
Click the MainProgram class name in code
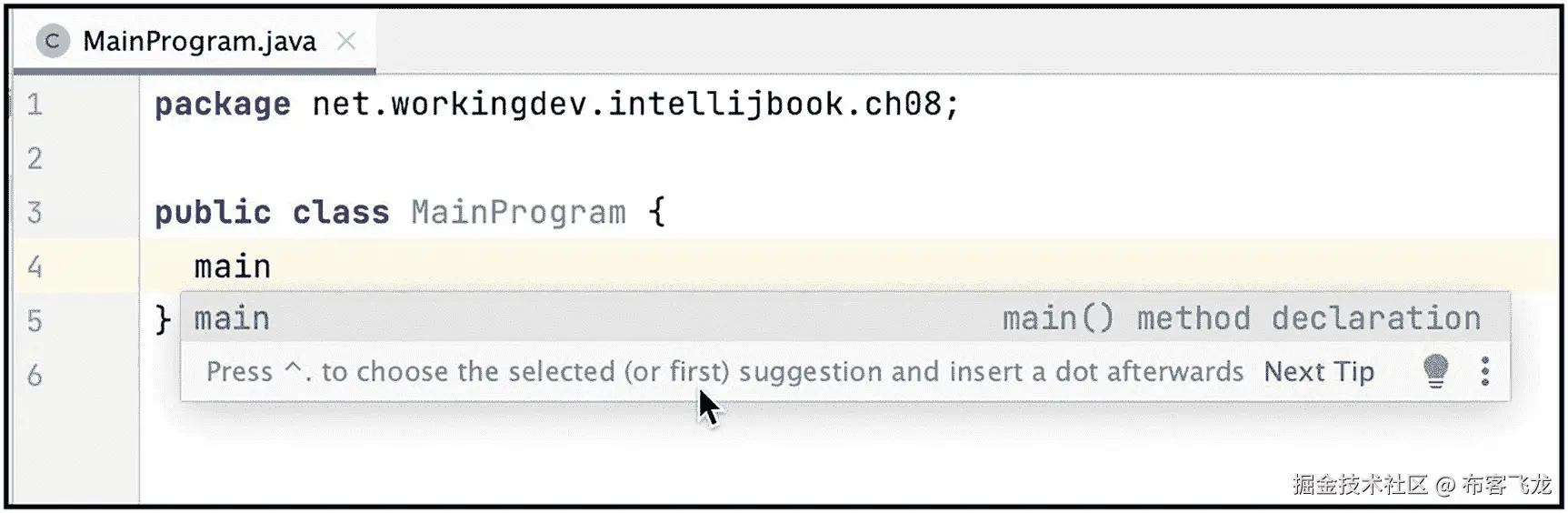coord(518,213)
